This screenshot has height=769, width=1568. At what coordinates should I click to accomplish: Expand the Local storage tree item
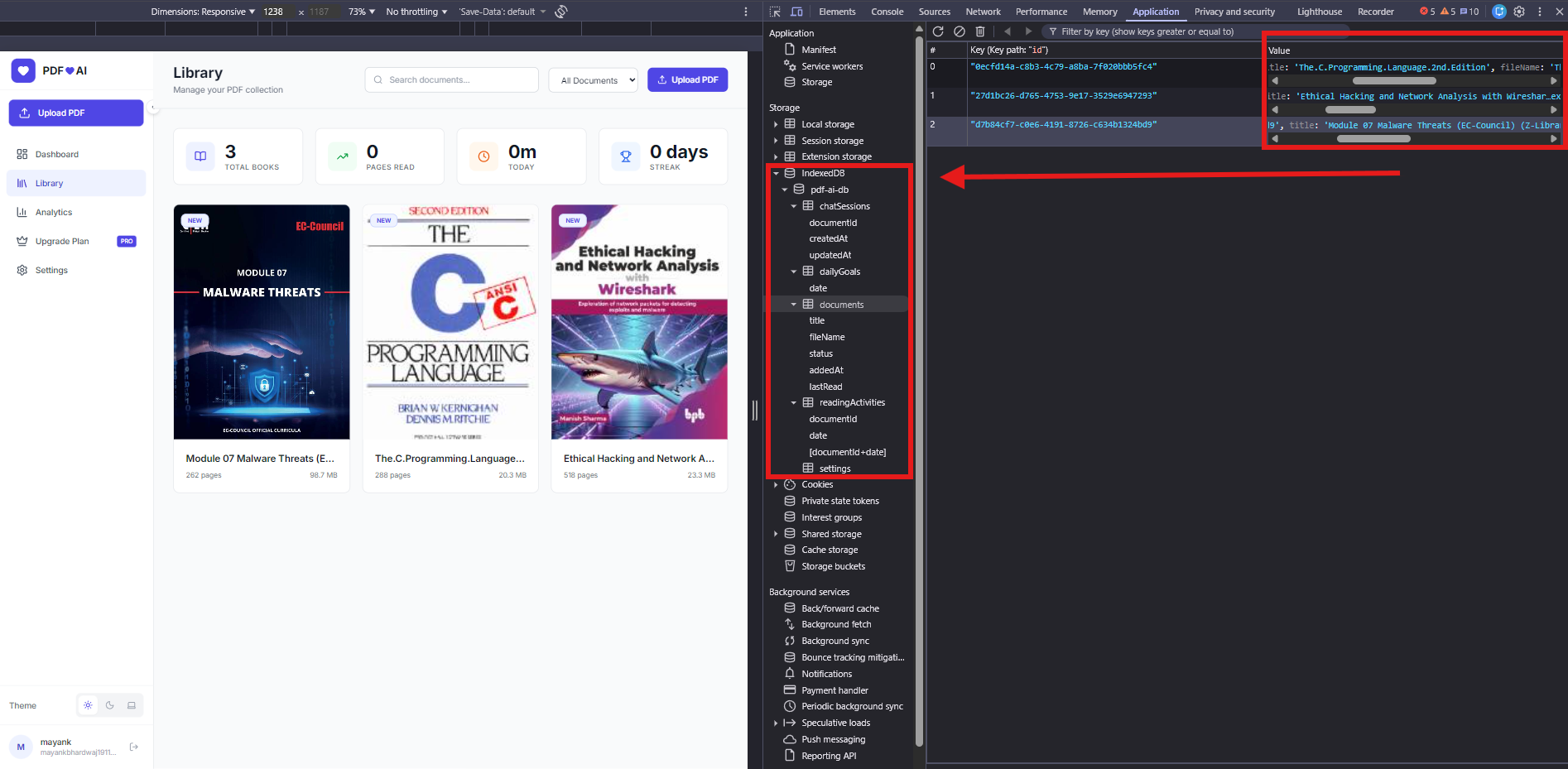(777, 123)
